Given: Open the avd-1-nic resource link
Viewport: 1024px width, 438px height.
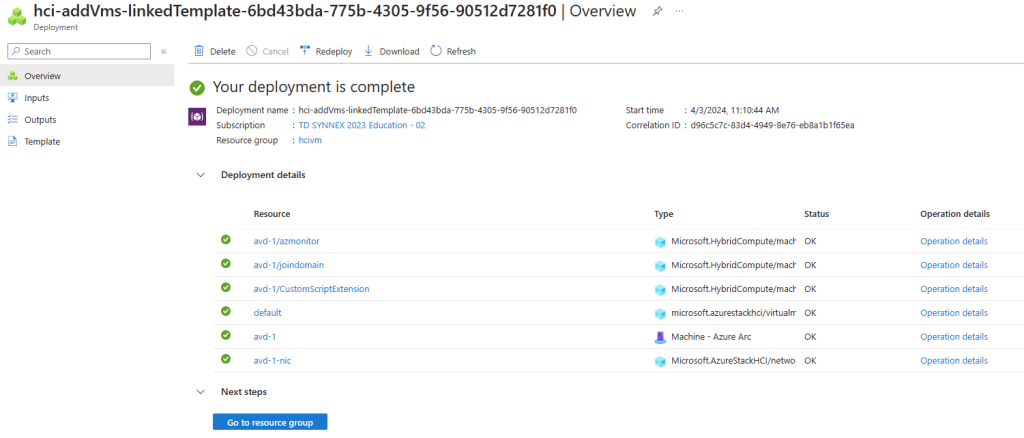Looking at the screenshot, I should [272, 360].
